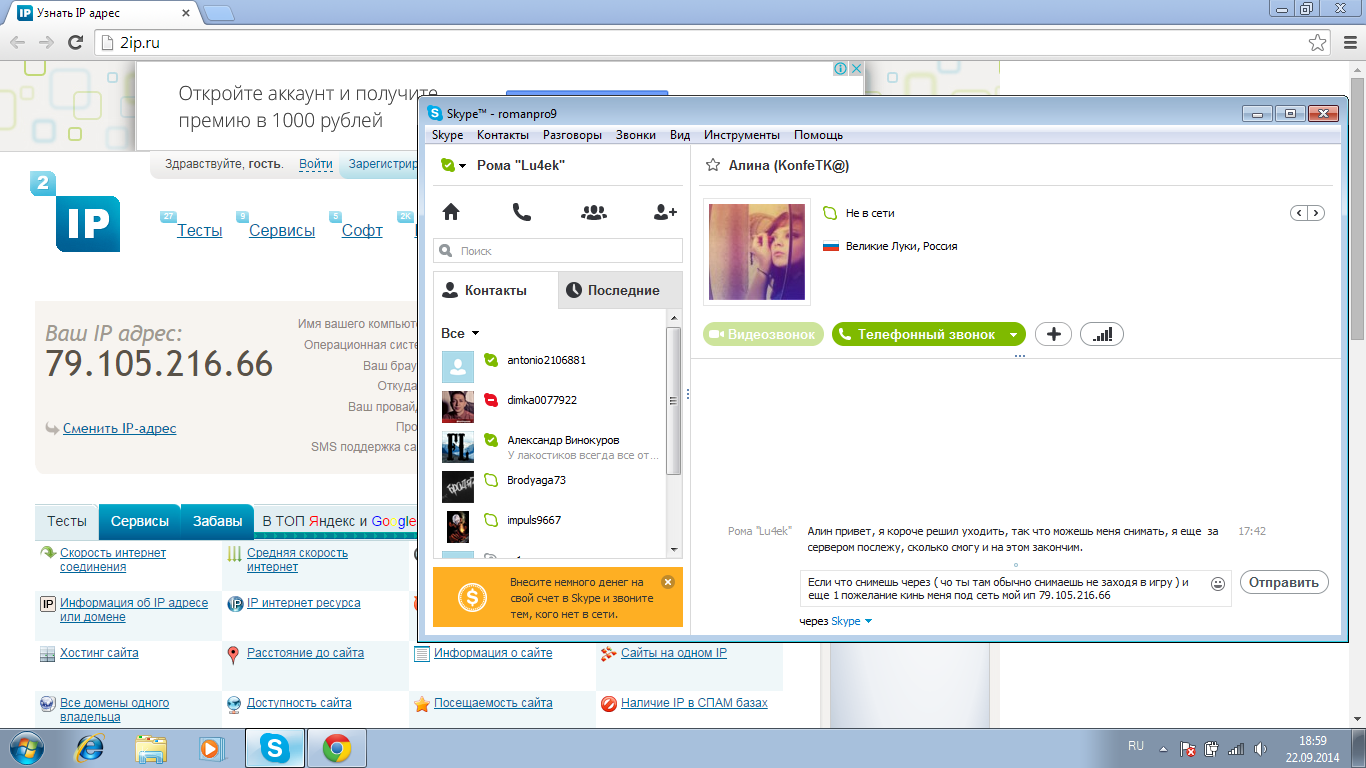Viewport: 1366px width, 768px height.
Task: Open the Помощь menu
Action: pyautogui.click(x=818, y=135)
